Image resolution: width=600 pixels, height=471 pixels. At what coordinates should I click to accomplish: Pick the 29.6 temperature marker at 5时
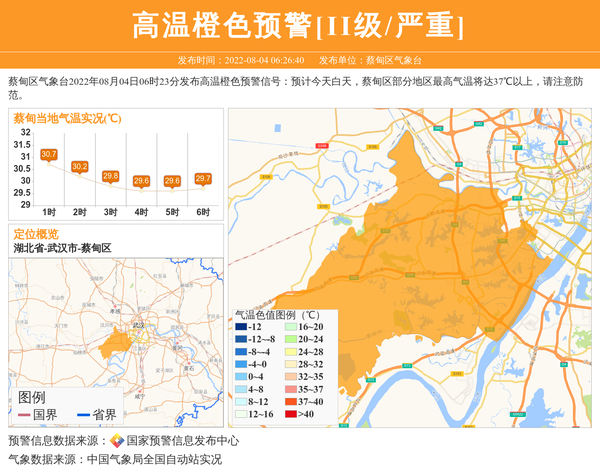172,181
